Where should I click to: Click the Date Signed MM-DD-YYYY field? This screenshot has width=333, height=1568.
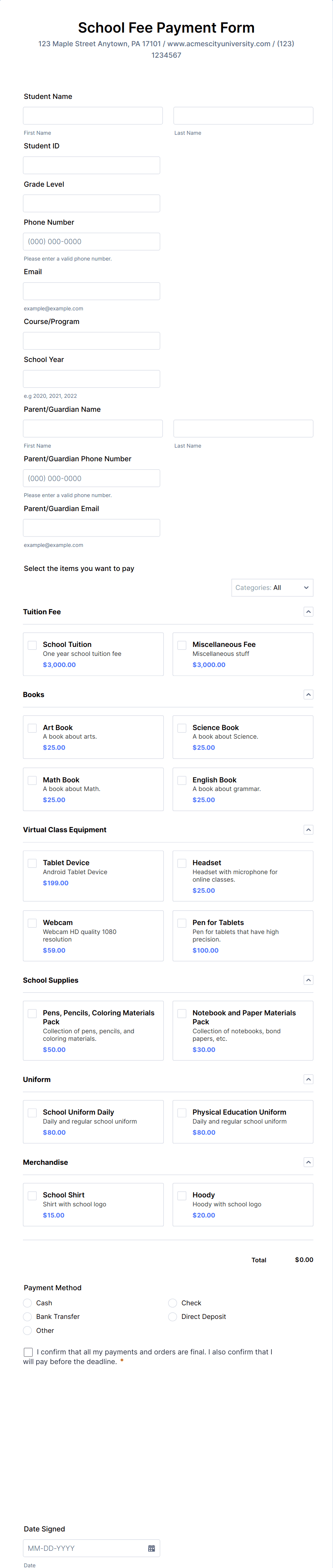coord(85,1549)
